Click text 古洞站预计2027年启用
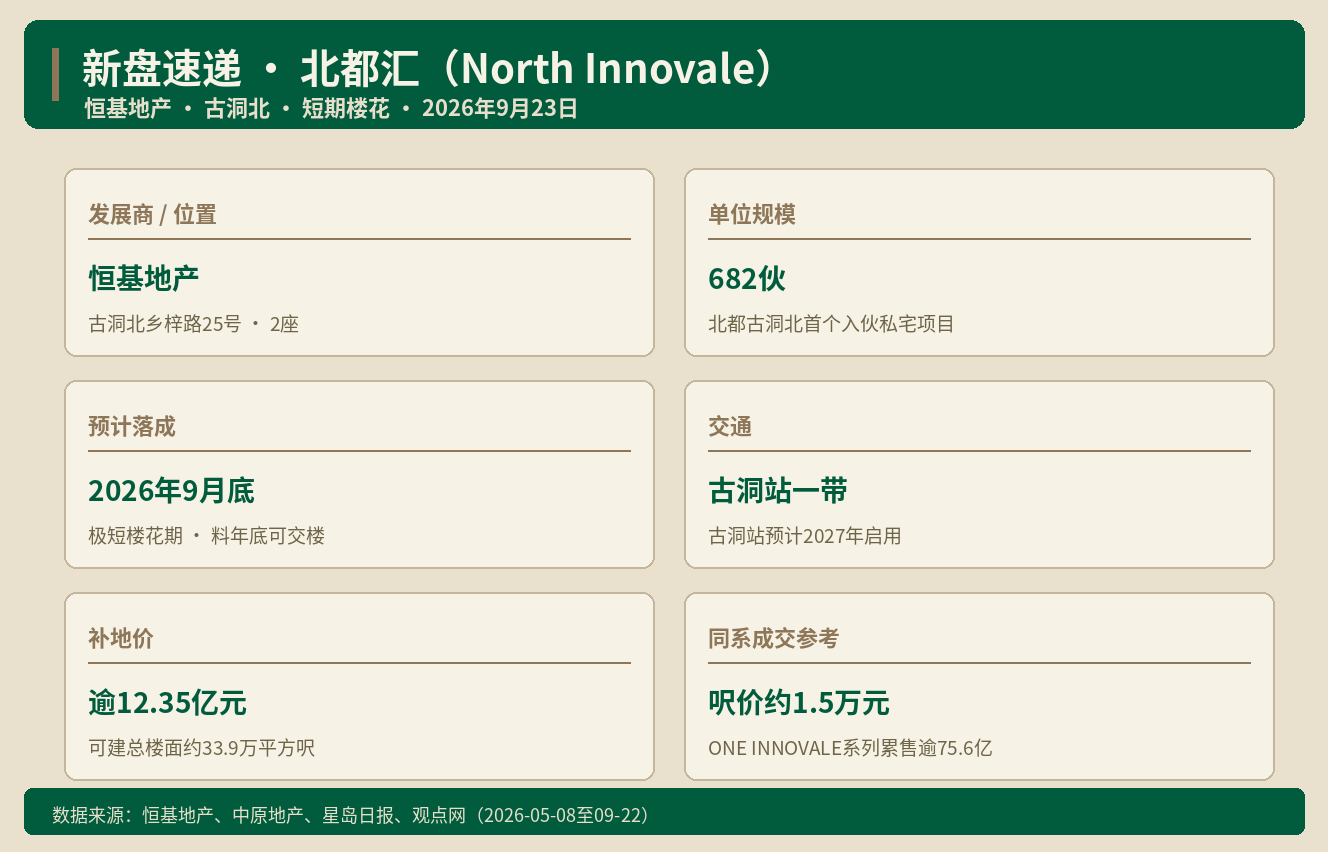Screen dimensions: 1328x852 [805, 536]
